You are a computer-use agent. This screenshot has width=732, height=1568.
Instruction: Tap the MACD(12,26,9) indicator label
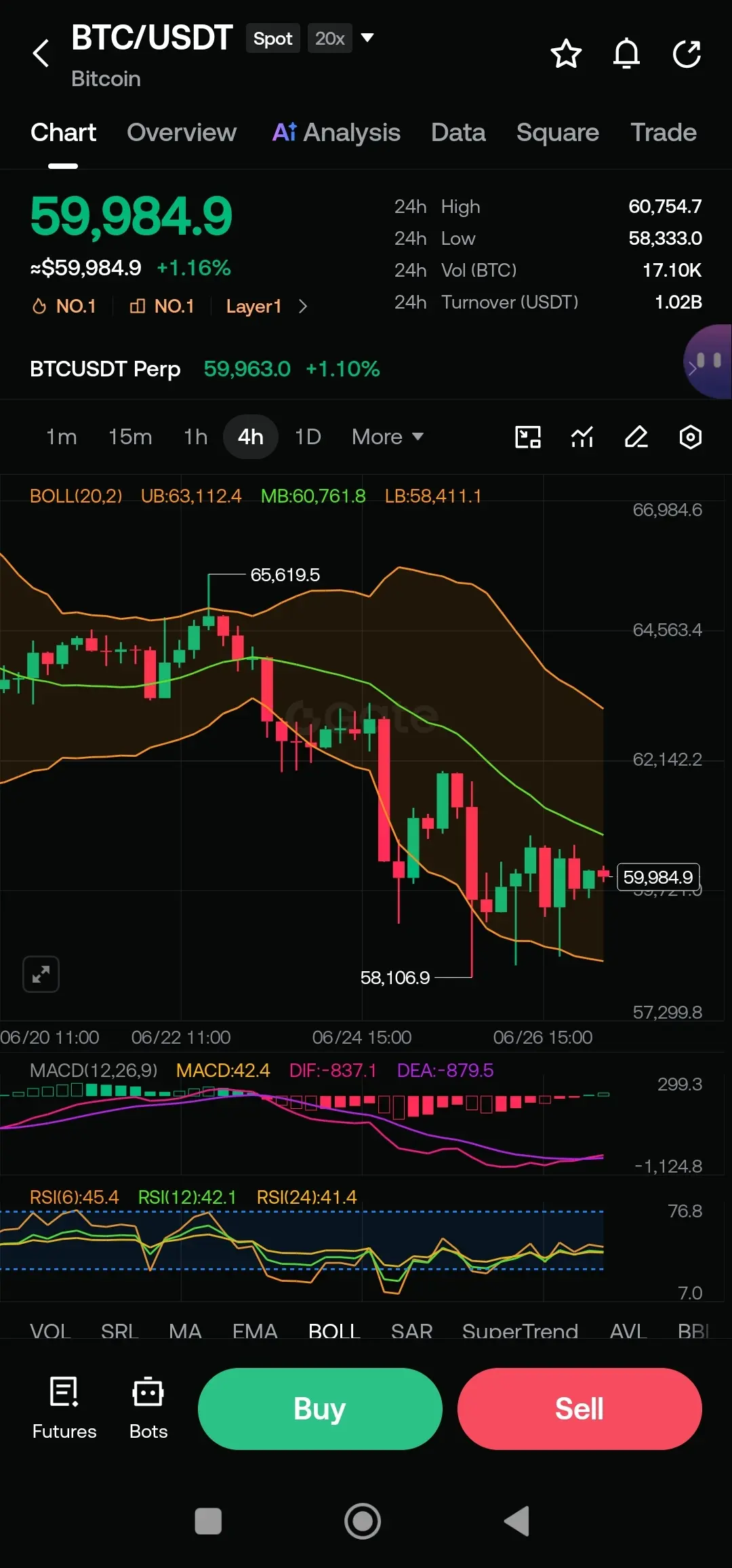point(94,1070)
